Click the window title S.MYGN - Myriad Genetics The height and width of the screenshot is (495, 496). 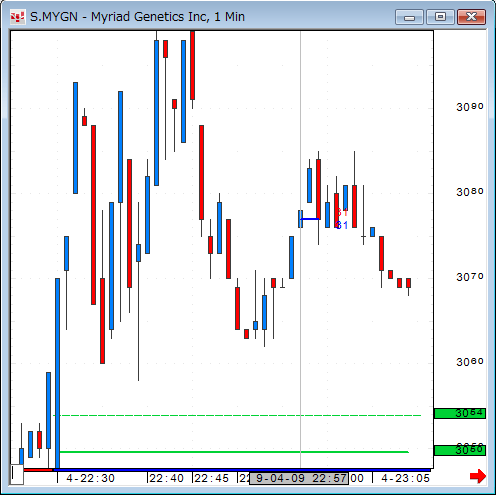(137, 17)
